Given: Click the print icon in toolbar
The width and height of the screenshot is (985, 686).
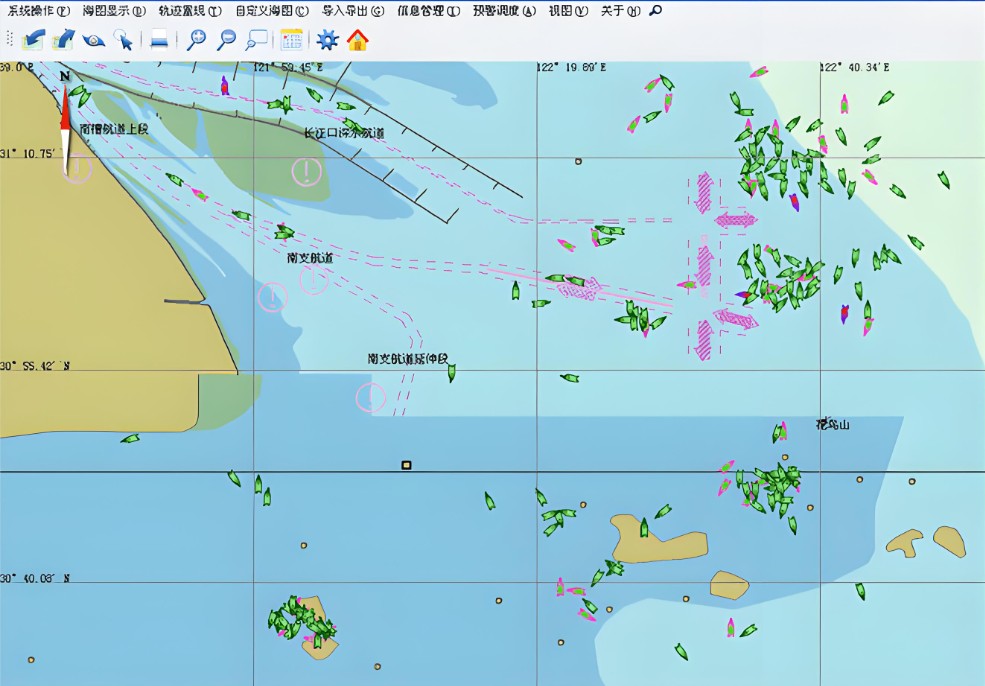Looking at the screenshot, I should 159,40.
